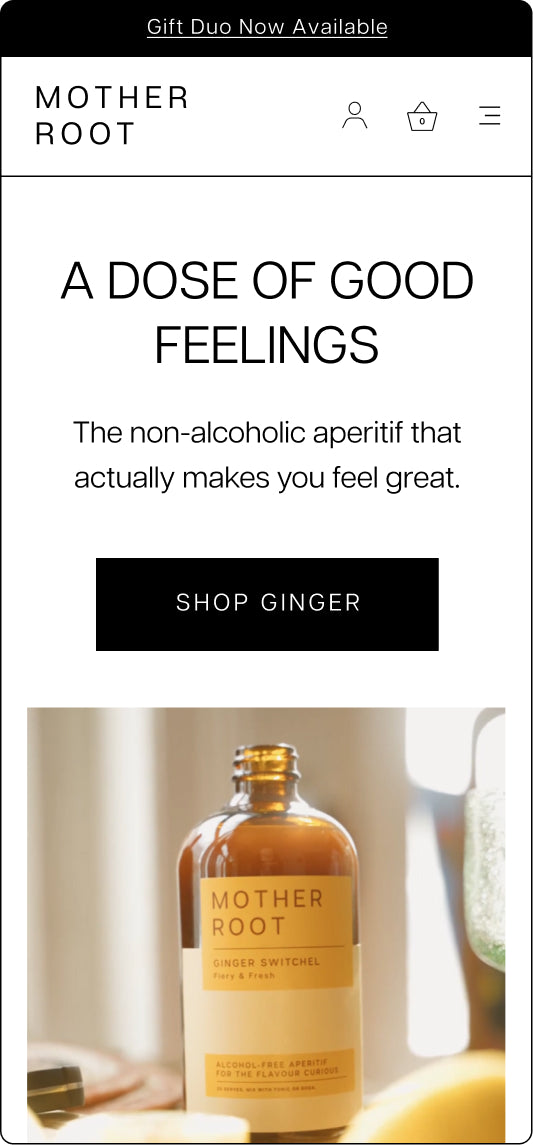Click the Mother Root label on the bottle

point(267,913)
